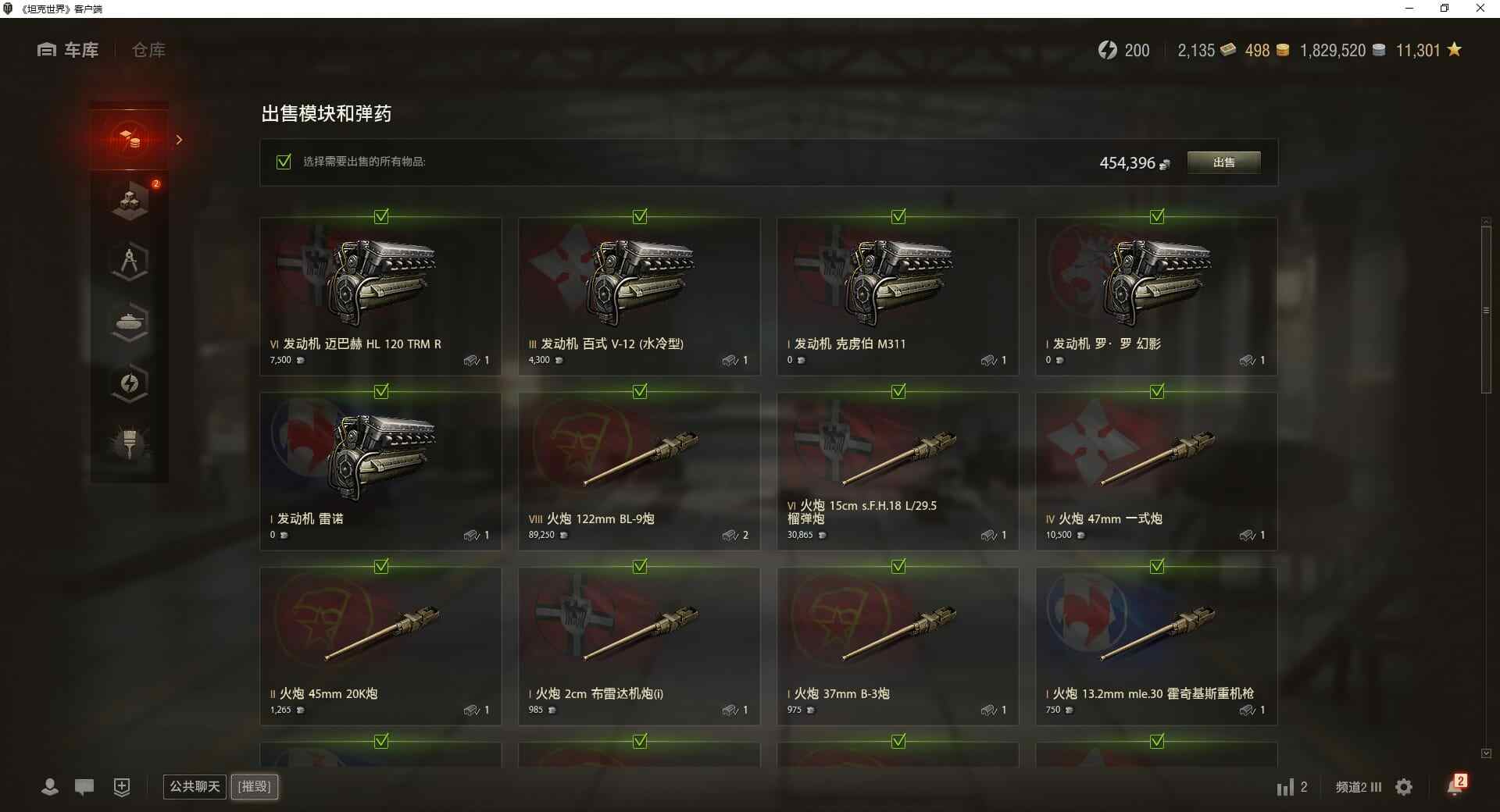The image size is (1500, 812).
Task: Expand the sidebar with the arrow chevron
Action: pyautogui.click(x=179, y=140)
